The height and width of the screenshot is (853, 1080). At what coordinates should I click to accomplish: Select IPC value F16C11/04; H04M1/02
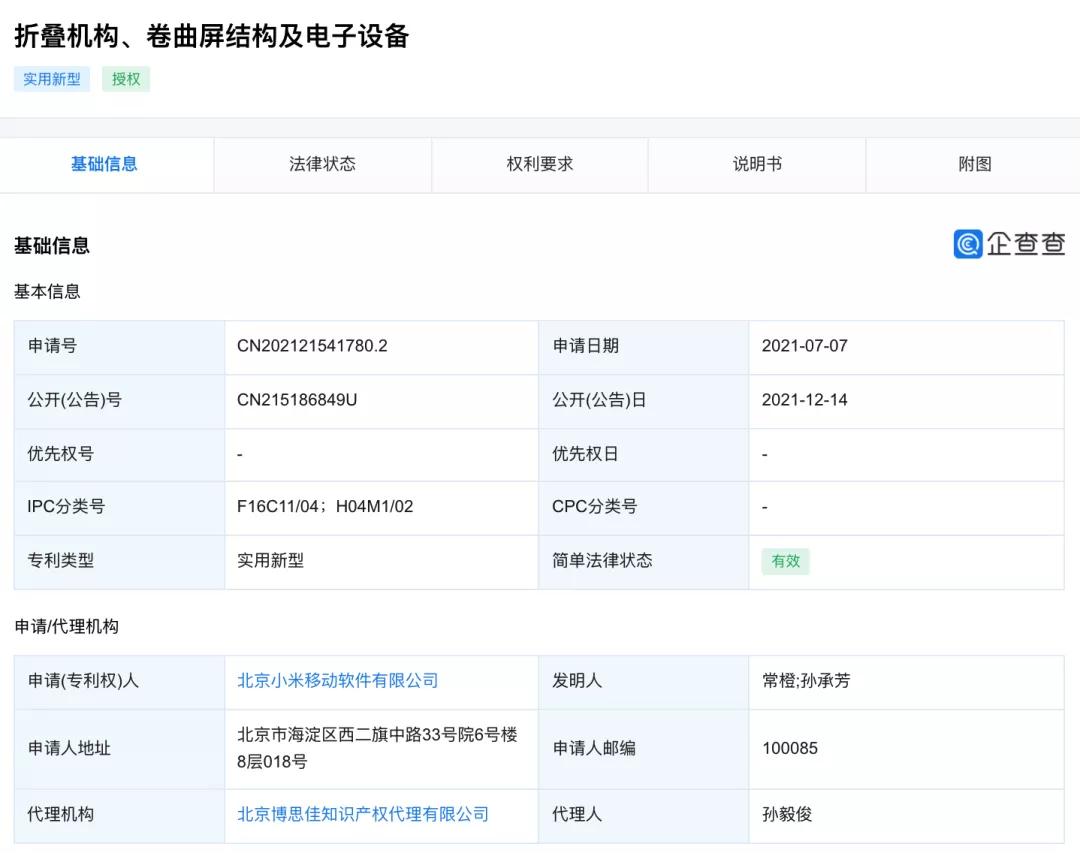(x=325, y=506)
